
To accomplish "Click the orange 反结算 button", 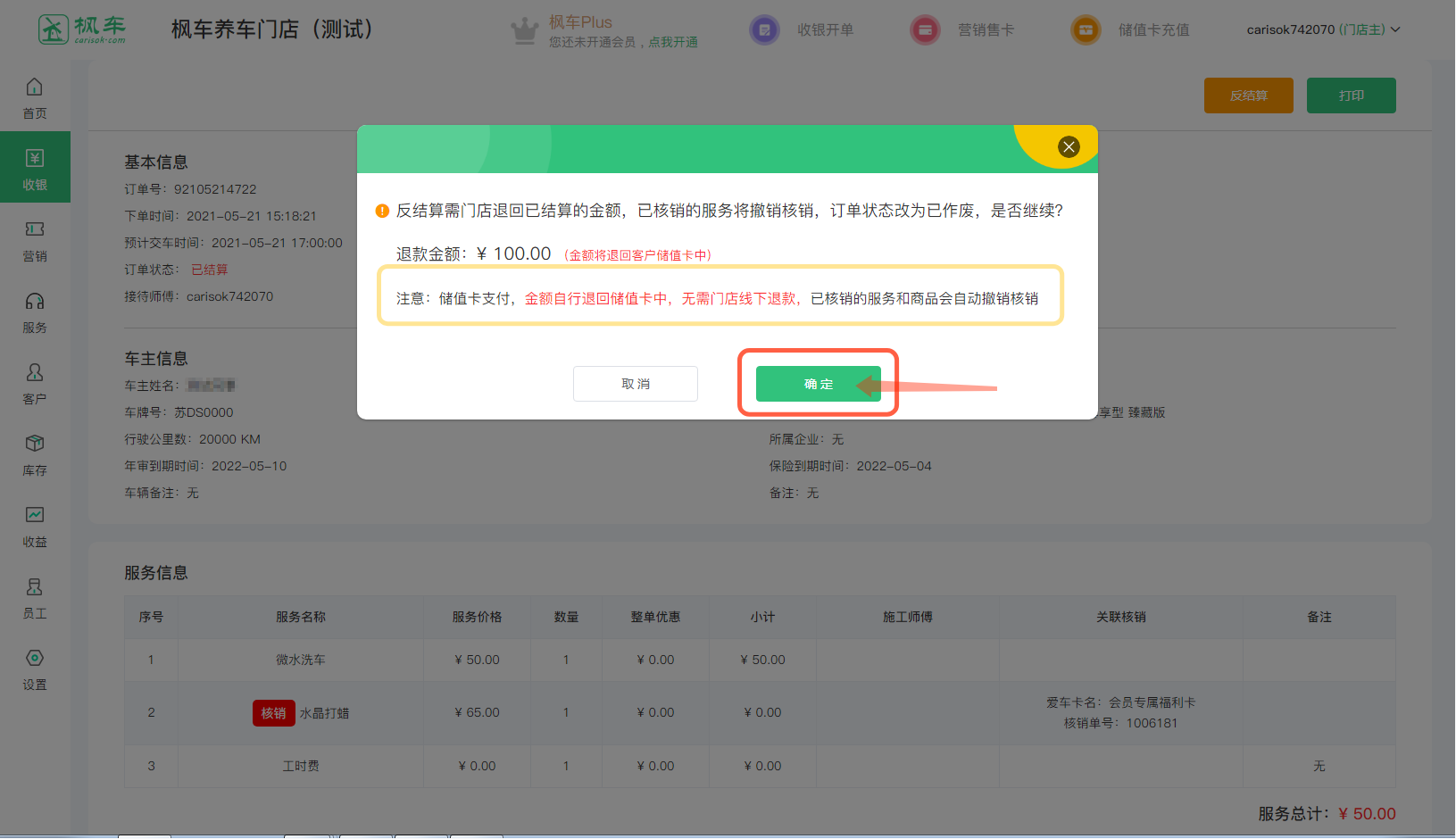I will coord(1248,96).
